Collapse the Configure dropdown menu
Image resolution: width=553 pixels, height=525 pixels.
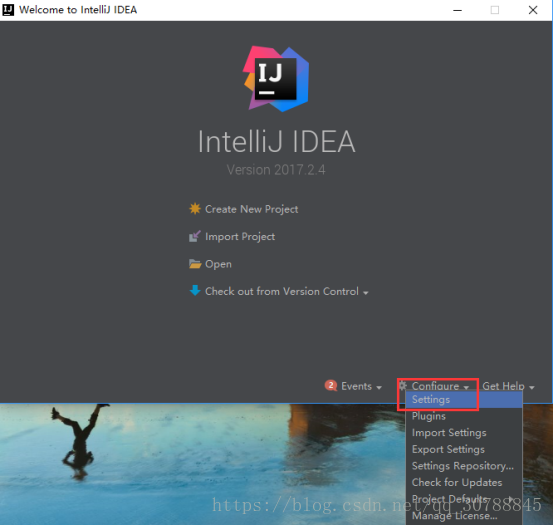click(x=440, y=386)
